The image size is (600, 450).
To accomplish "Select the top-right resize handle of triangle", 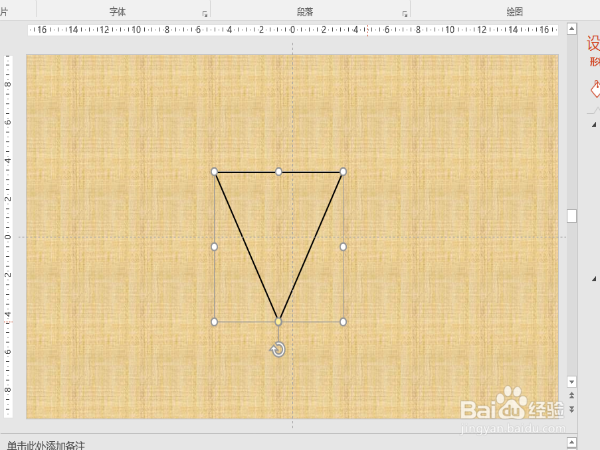I will [x=343, y=171].
